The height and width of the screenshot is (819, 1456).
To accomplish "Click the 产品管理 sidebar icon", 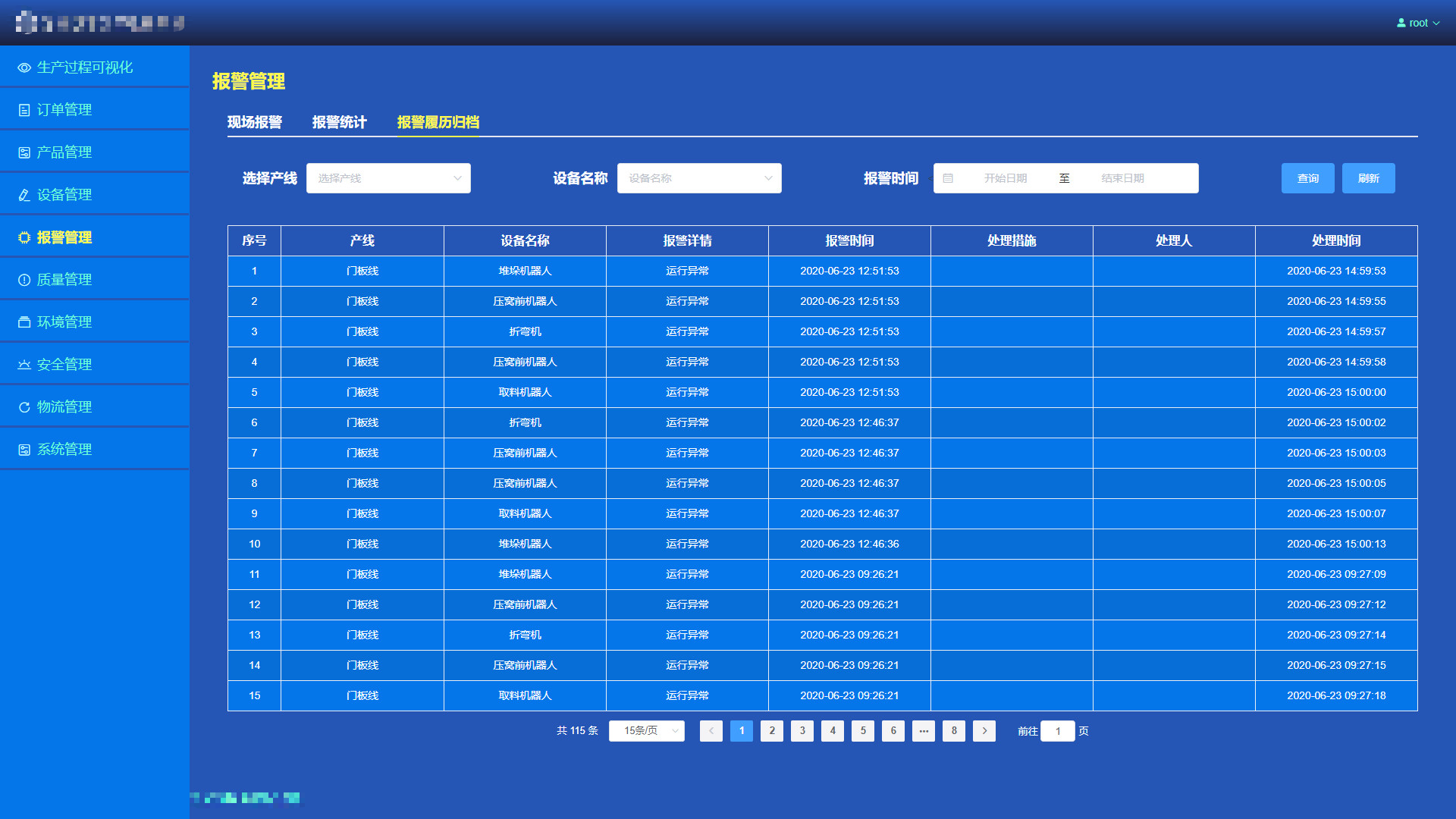I will click(24, 152).
